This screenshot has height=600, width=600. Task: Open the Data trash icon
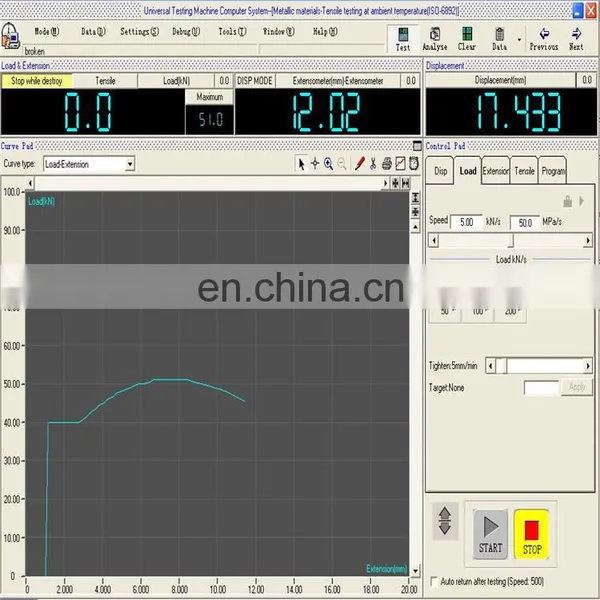(499, 39)
